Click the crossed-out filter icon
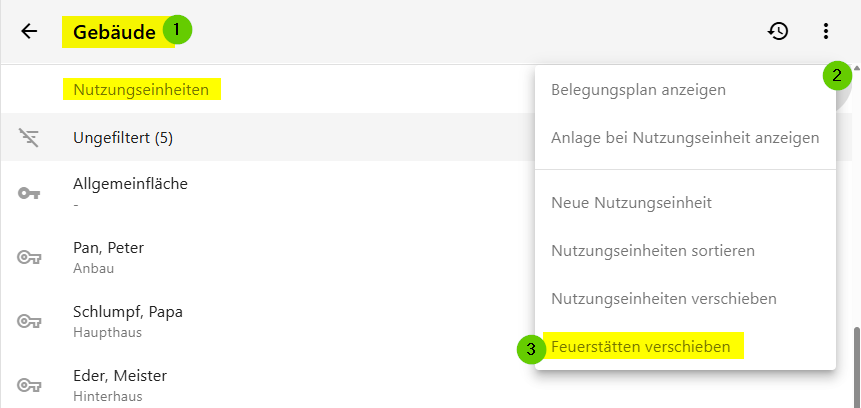861x408 pixels. click(29, 138)
